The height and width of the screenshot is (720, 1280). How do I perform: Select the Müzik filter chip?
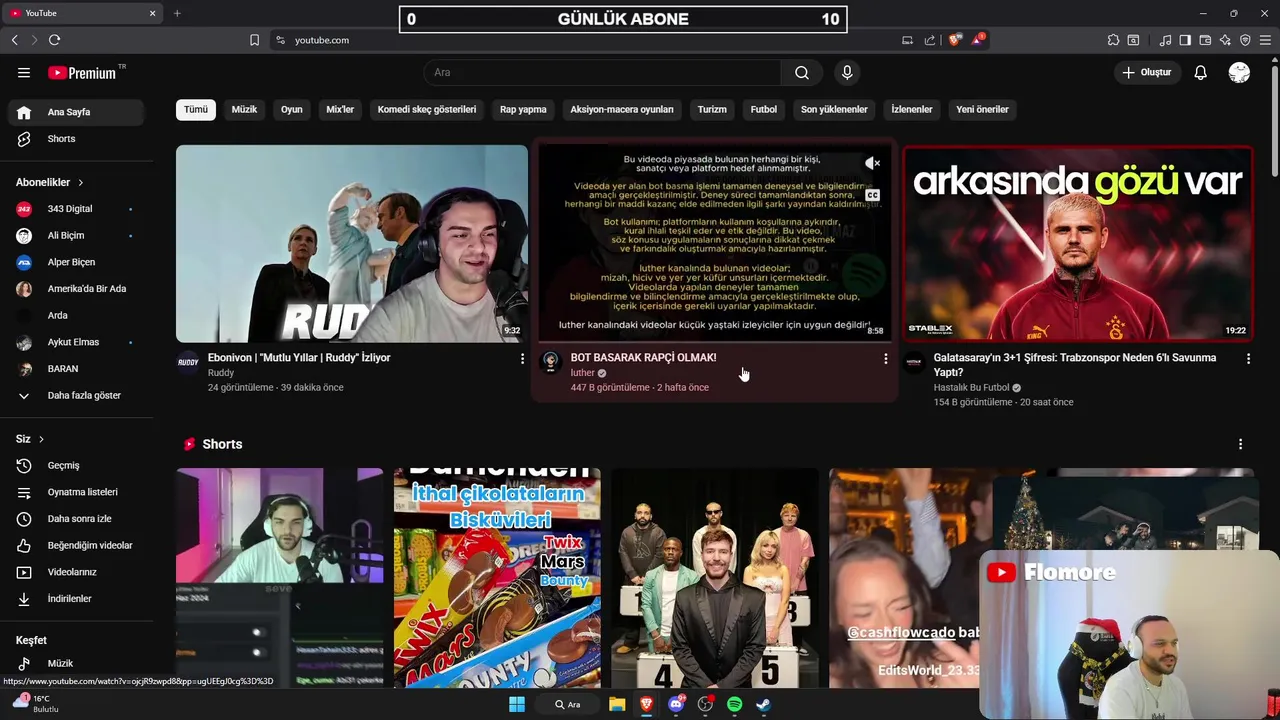(x=244, y=109)
